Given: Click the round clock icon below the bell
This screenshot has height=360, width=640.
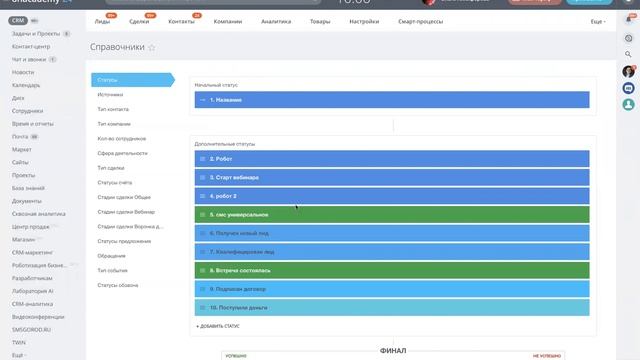Looking at the screenshot, I should [628, 38].
